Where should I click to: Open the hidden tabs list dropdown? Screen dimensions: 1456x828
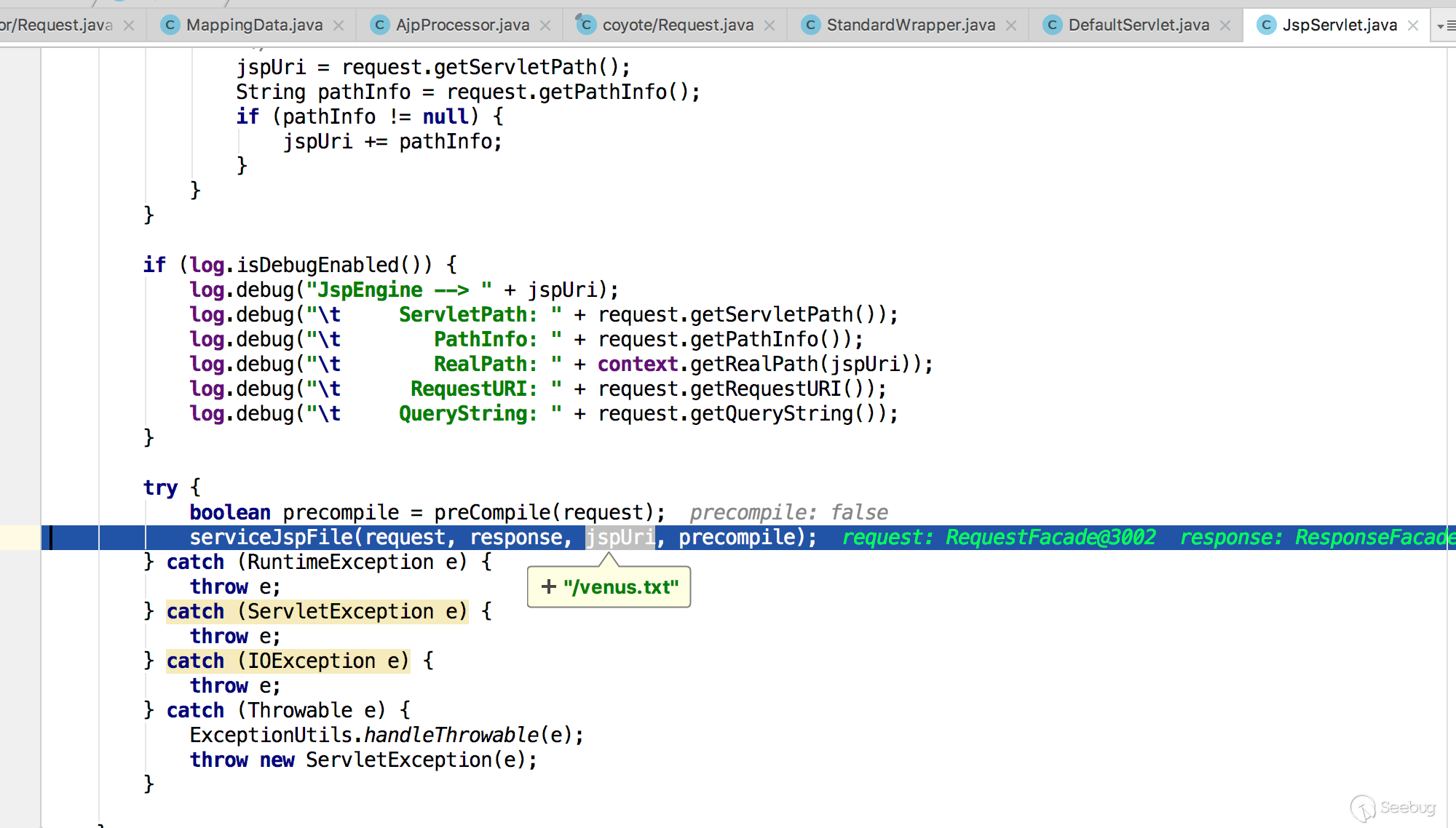pyautogui.click(x=1444, y=25)
